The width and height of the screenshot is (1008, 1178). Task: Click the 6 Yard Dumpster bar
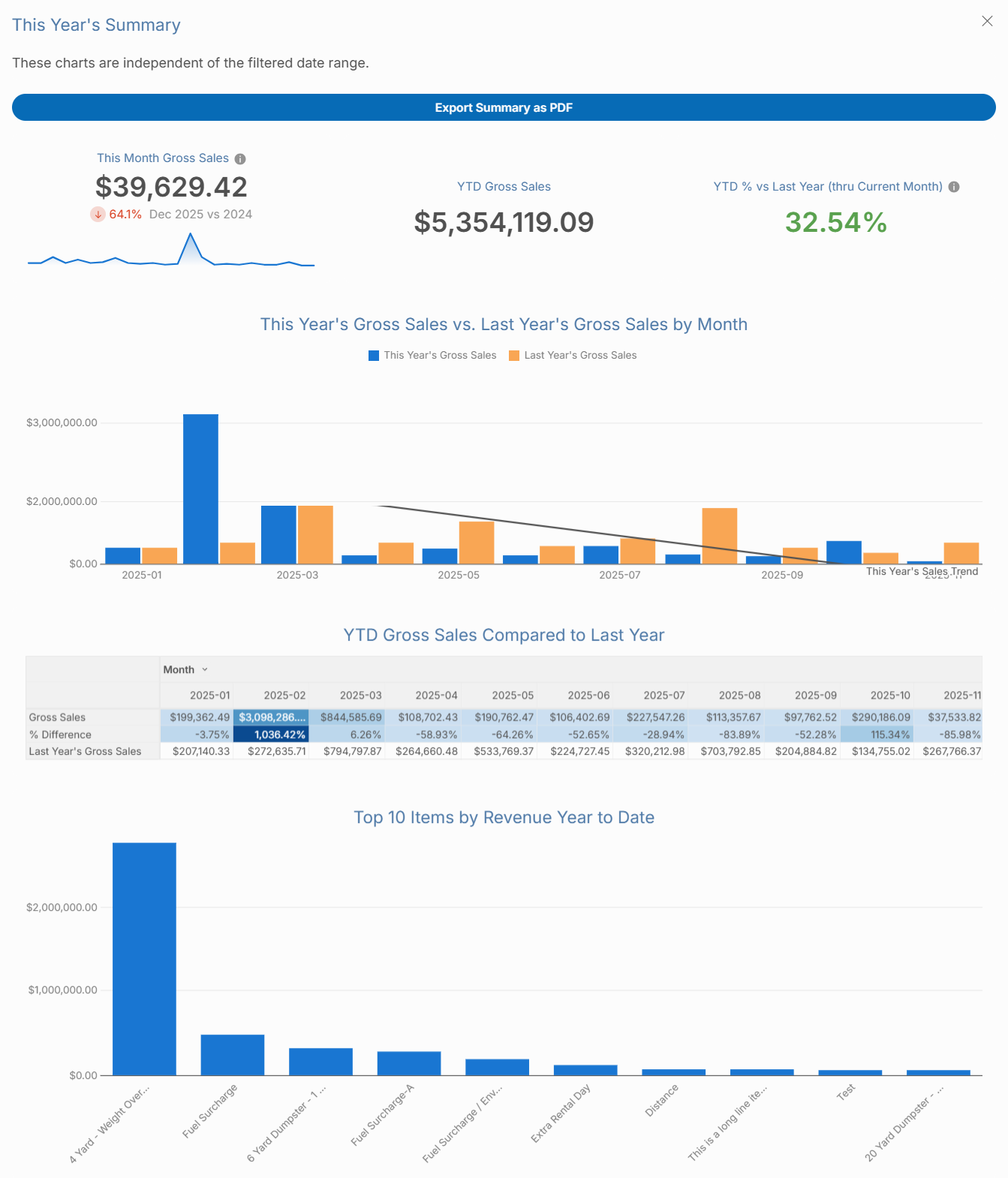tap(320, 1062)
